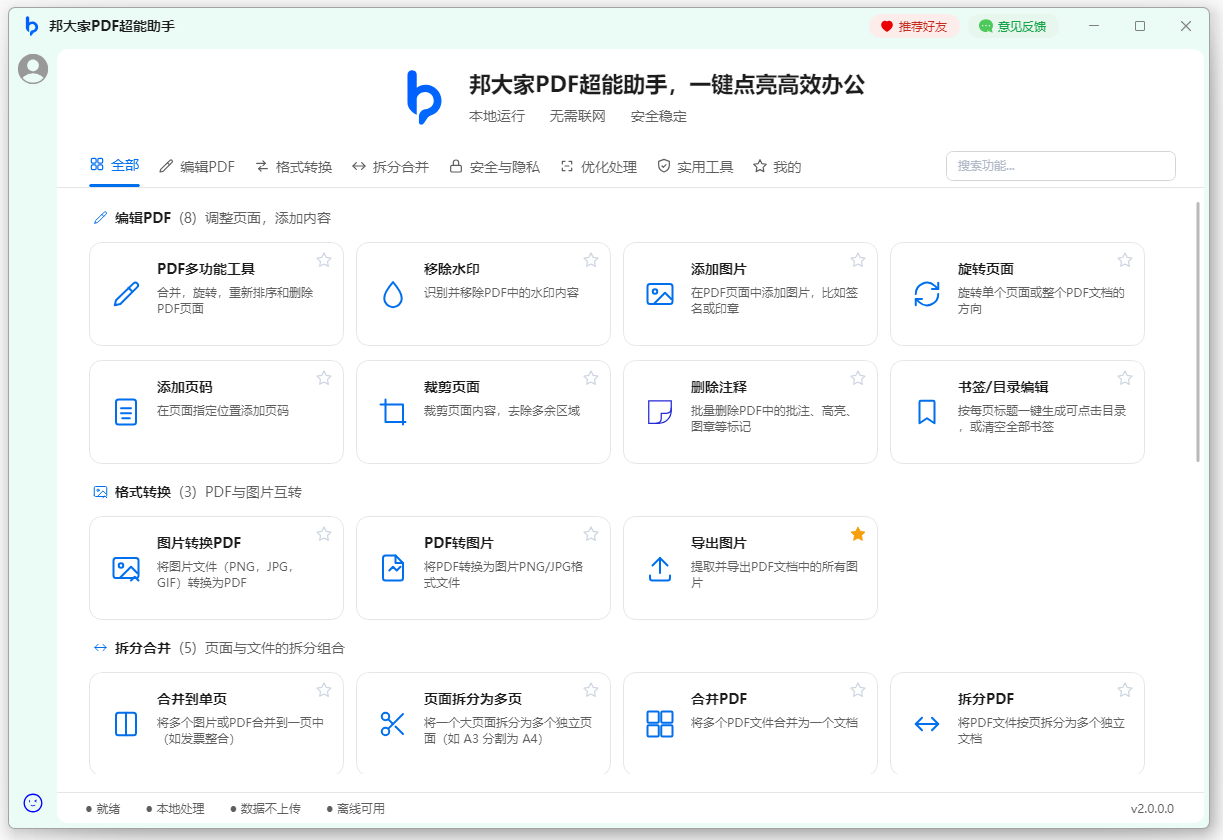
Task: Open the 我的 favorites tab
Action: (x=777, y=167)
